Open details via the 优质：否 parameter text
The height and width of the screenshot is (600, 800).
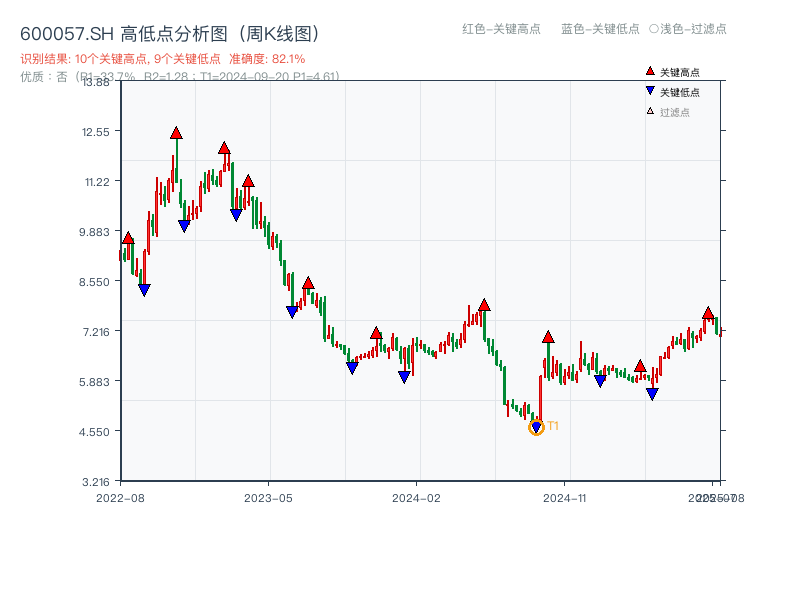(40, 77)
